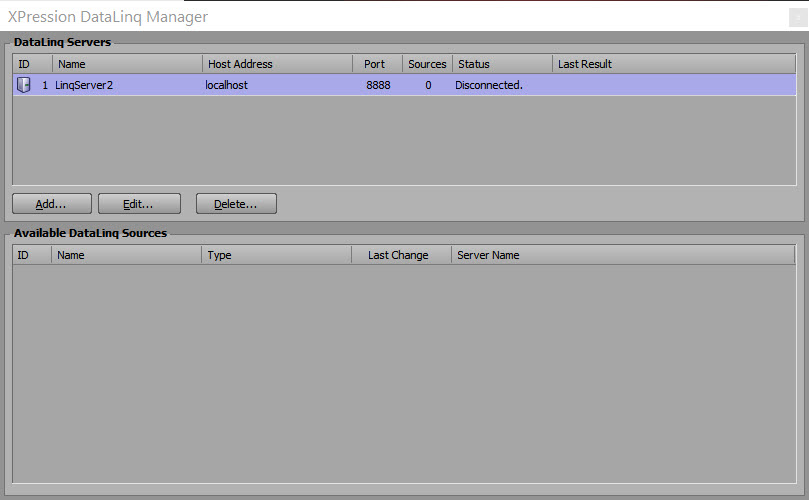Click the top-right window corner button

(x=798, y=18)
